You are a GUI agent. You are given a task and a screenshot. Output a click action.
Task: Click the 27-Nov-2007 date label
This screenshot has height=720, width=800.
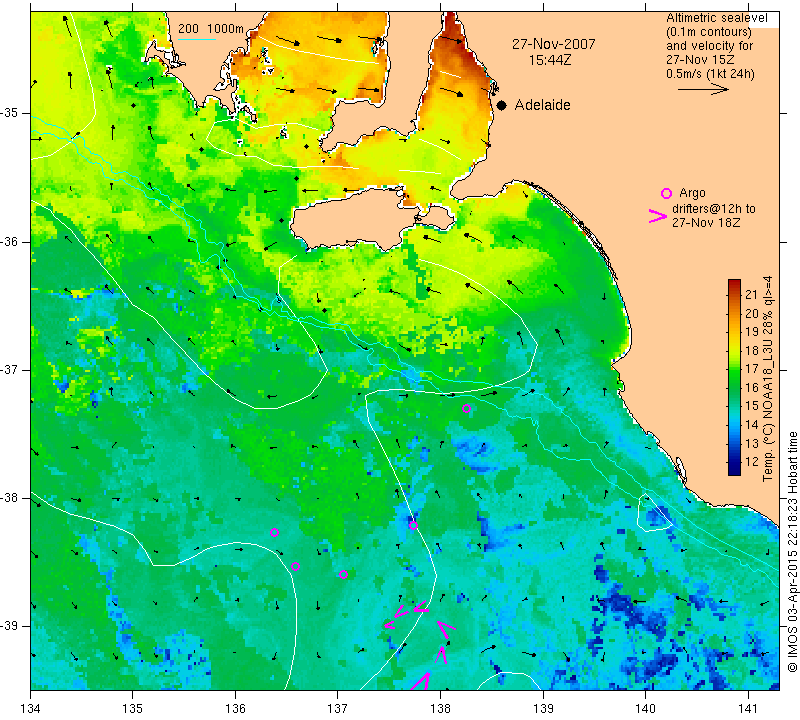click(554, 44)
